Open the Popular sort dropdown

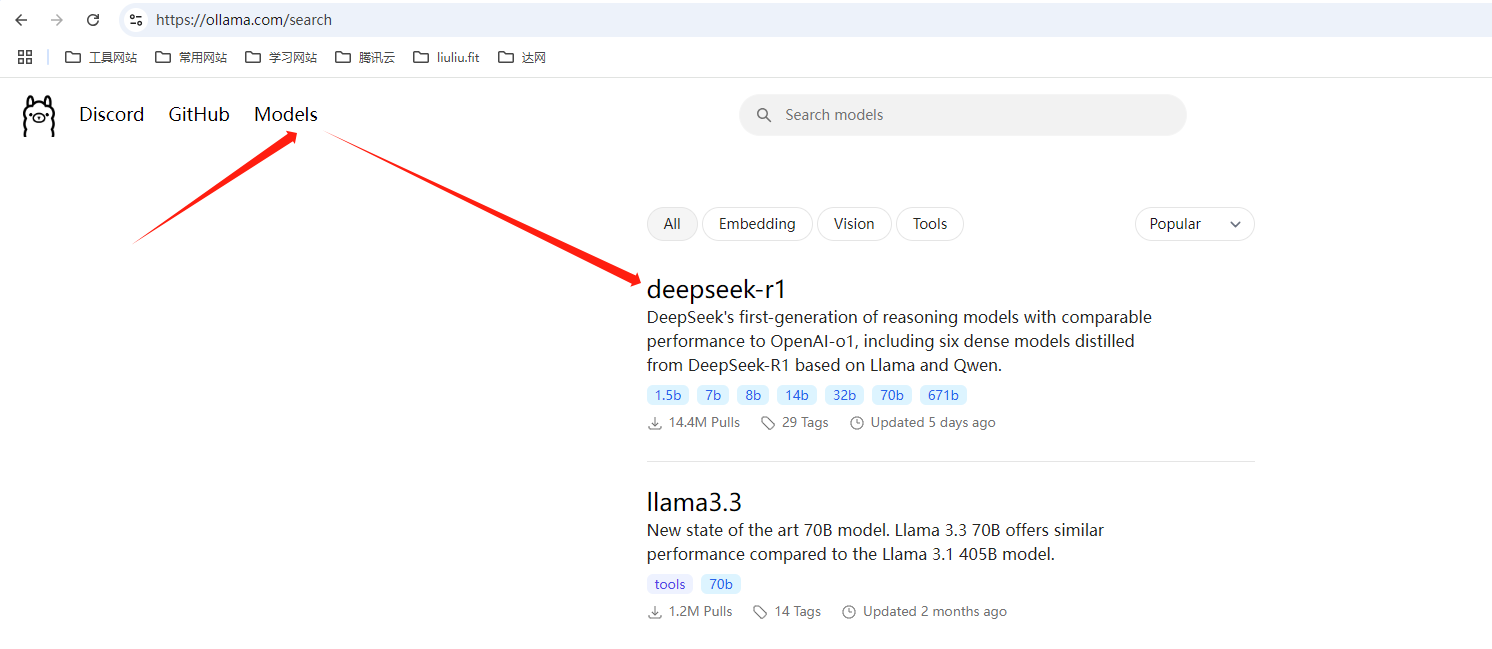[1194, 224]
